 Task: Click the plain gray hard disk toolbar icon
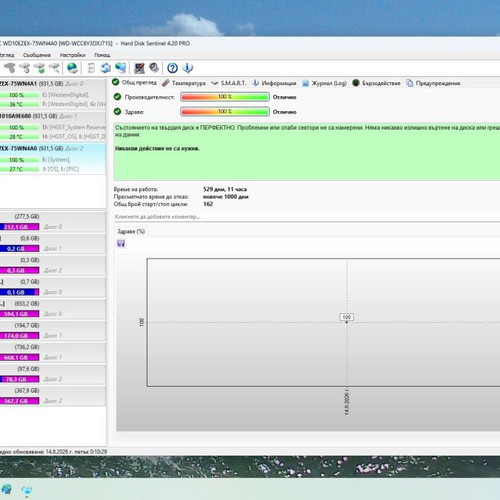click(x=10, y=68)
